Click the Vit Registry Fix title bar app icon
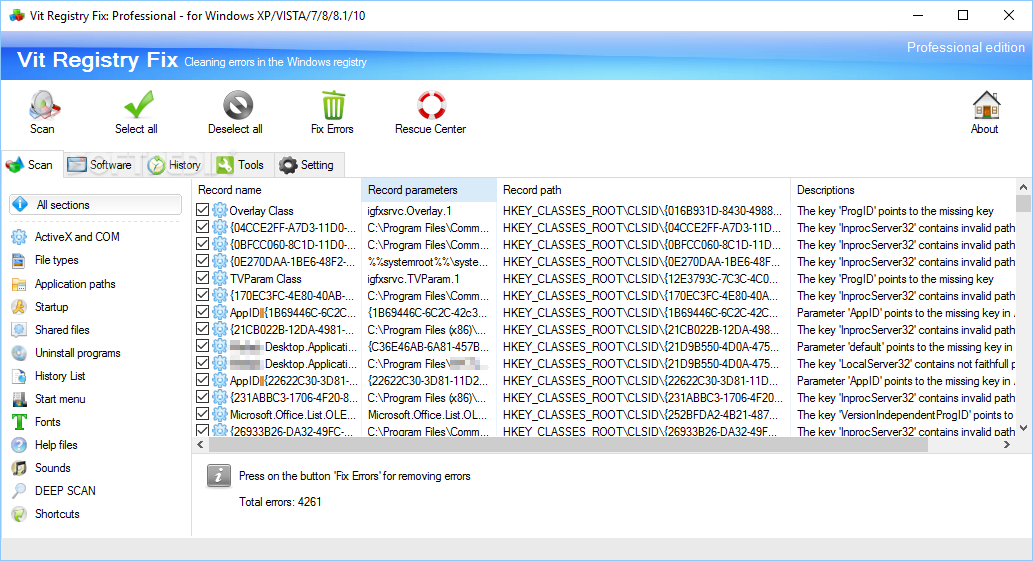1033x561 pixels. point(17,15)
